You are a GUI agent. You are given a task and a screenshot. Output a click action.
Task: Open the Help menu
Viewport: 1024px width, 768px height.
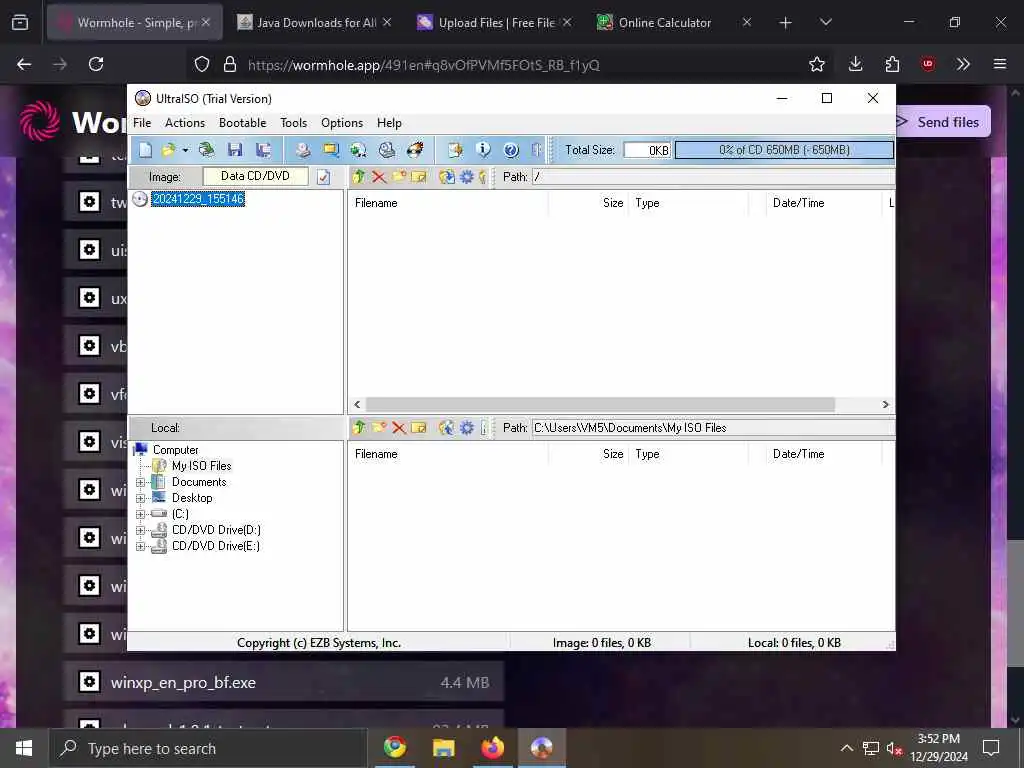tap(389, 123)
